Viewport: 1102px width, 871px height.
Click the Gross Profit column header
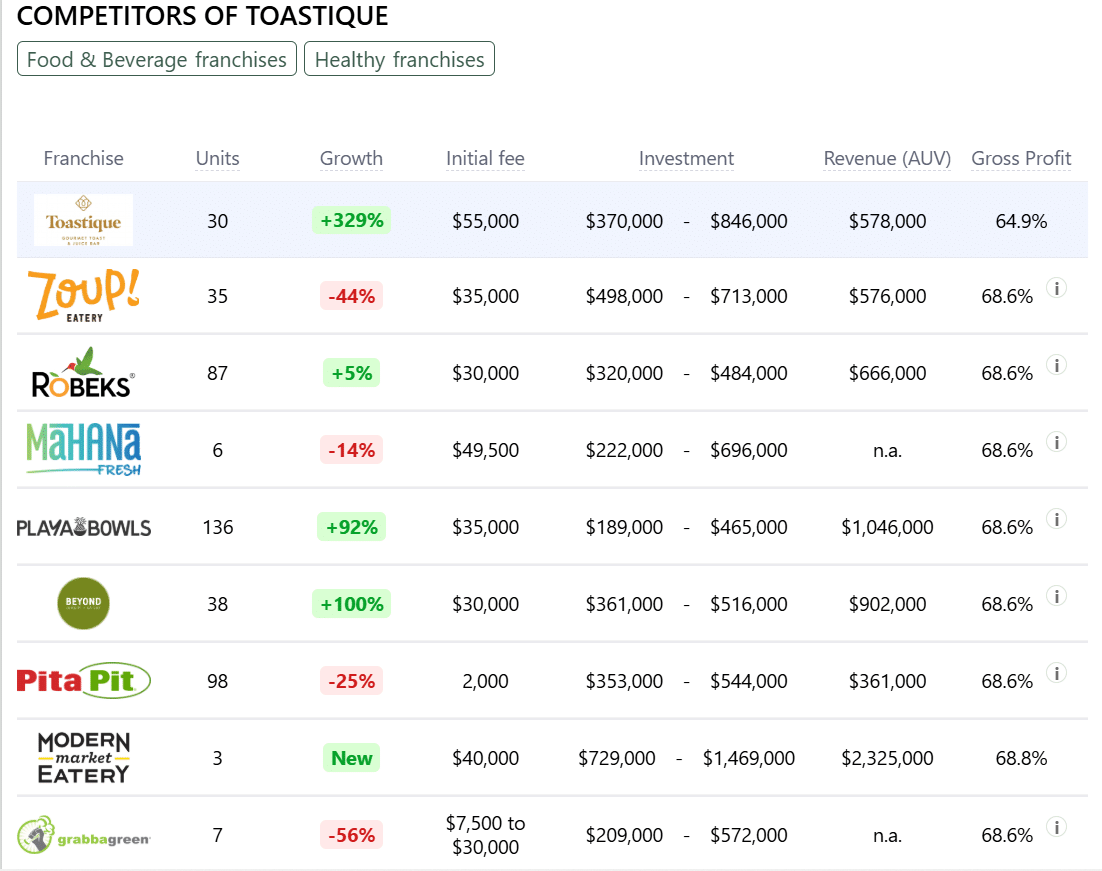click(1021, 159)
